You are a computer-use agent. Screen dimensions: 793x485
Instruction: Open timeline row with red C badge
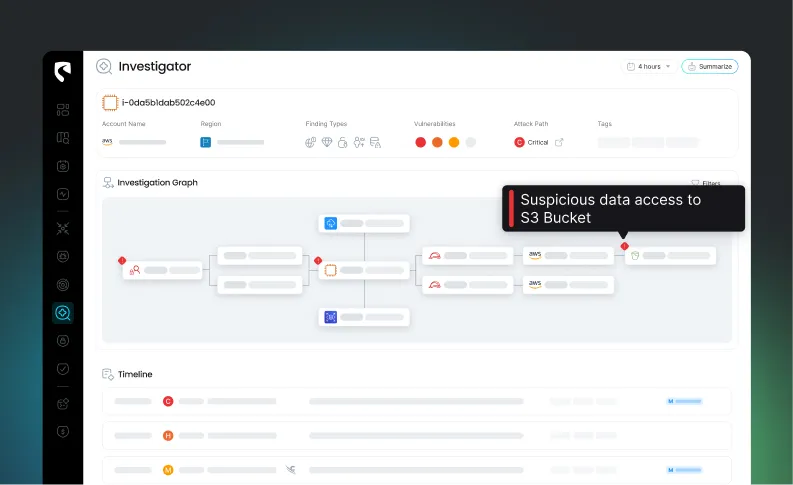pos(417,402)
